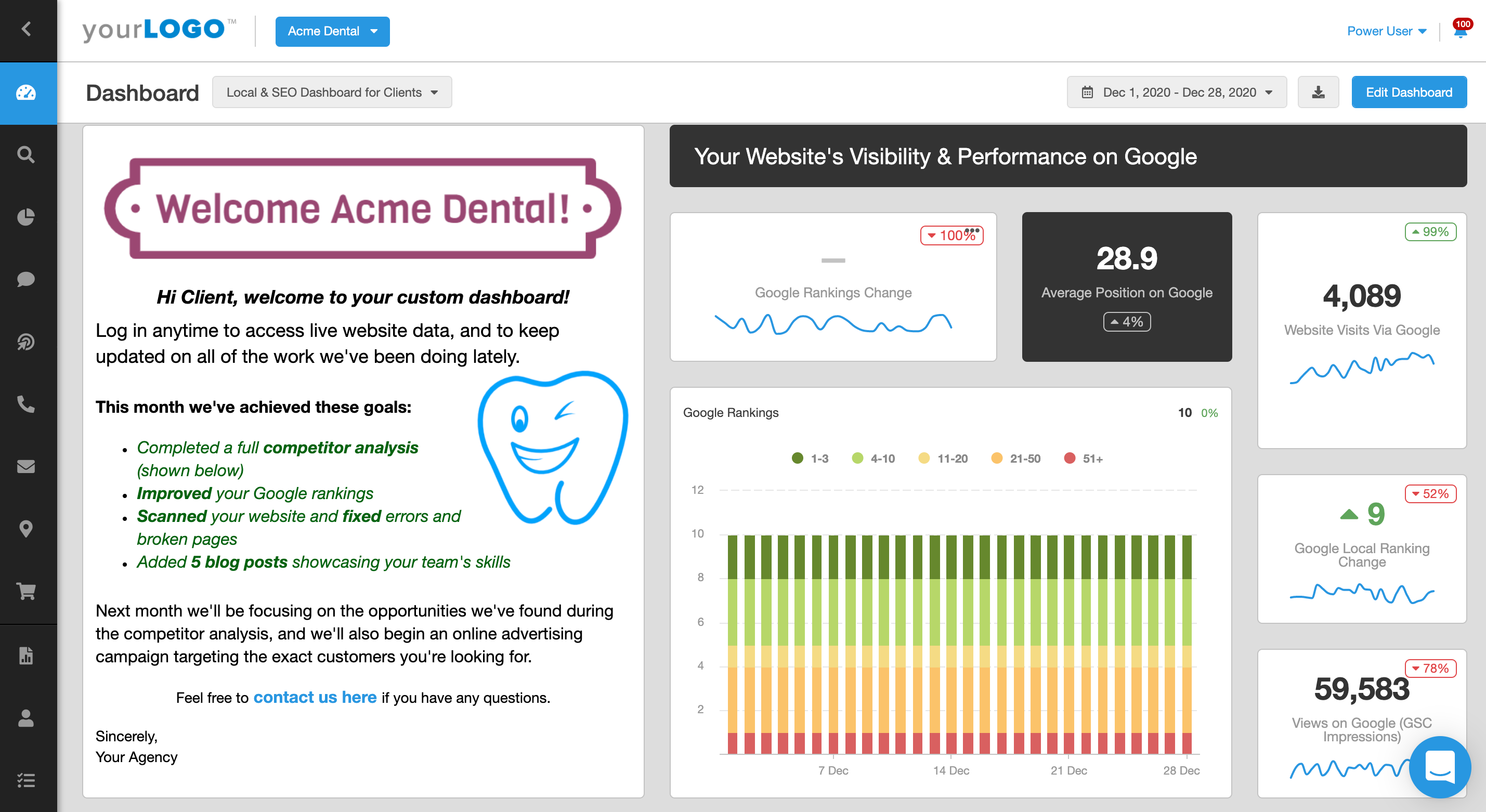Select the local listings map pin icon
The height and width of the screenshot is (812, 1486).
27,529
